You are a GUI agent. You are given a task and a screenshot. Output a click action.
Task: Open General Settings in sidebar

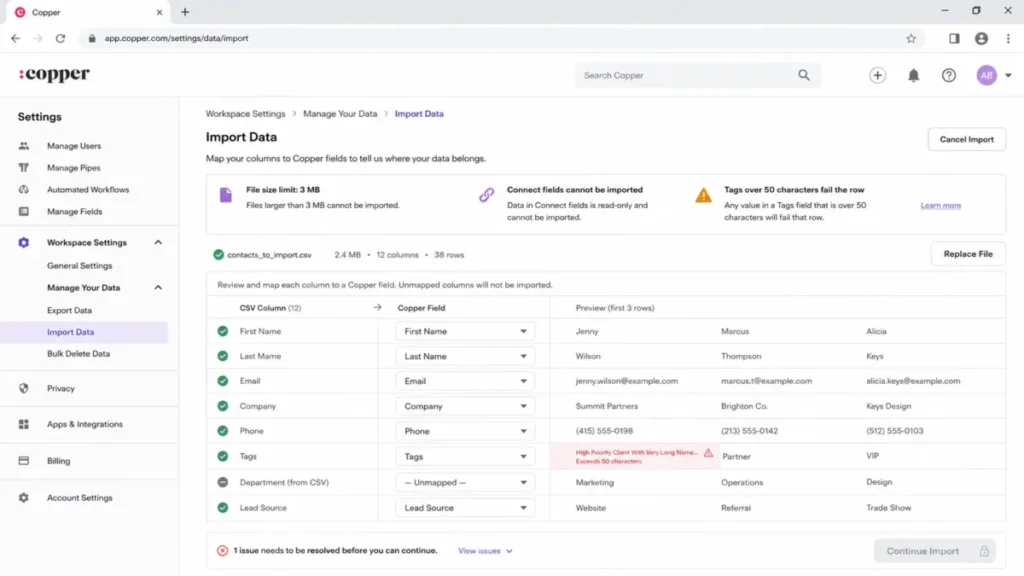79,266
